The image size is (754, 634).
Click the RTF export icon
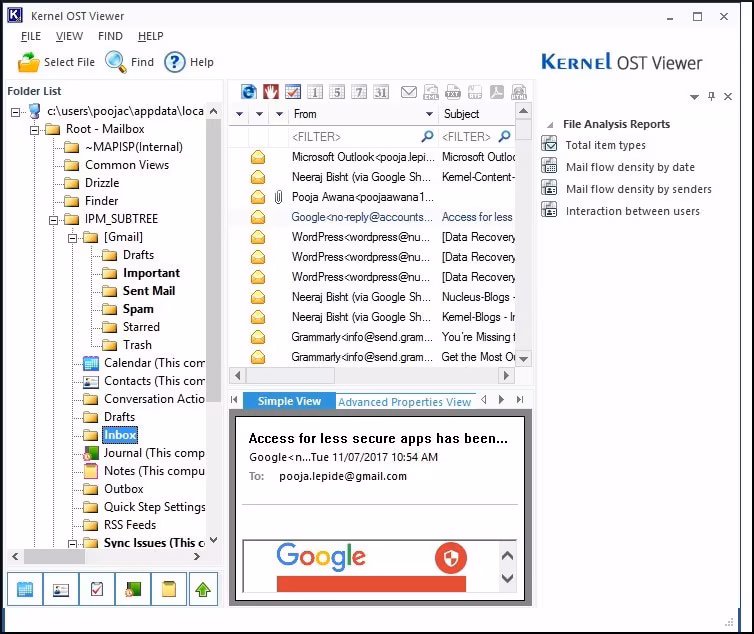475,92
